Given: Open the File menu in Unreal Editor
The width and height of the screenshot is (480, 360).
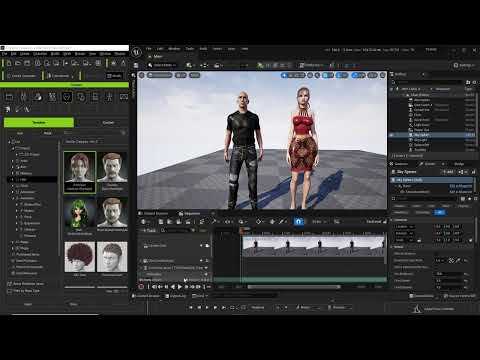Looking at the screenshot, I should point(149,49).
